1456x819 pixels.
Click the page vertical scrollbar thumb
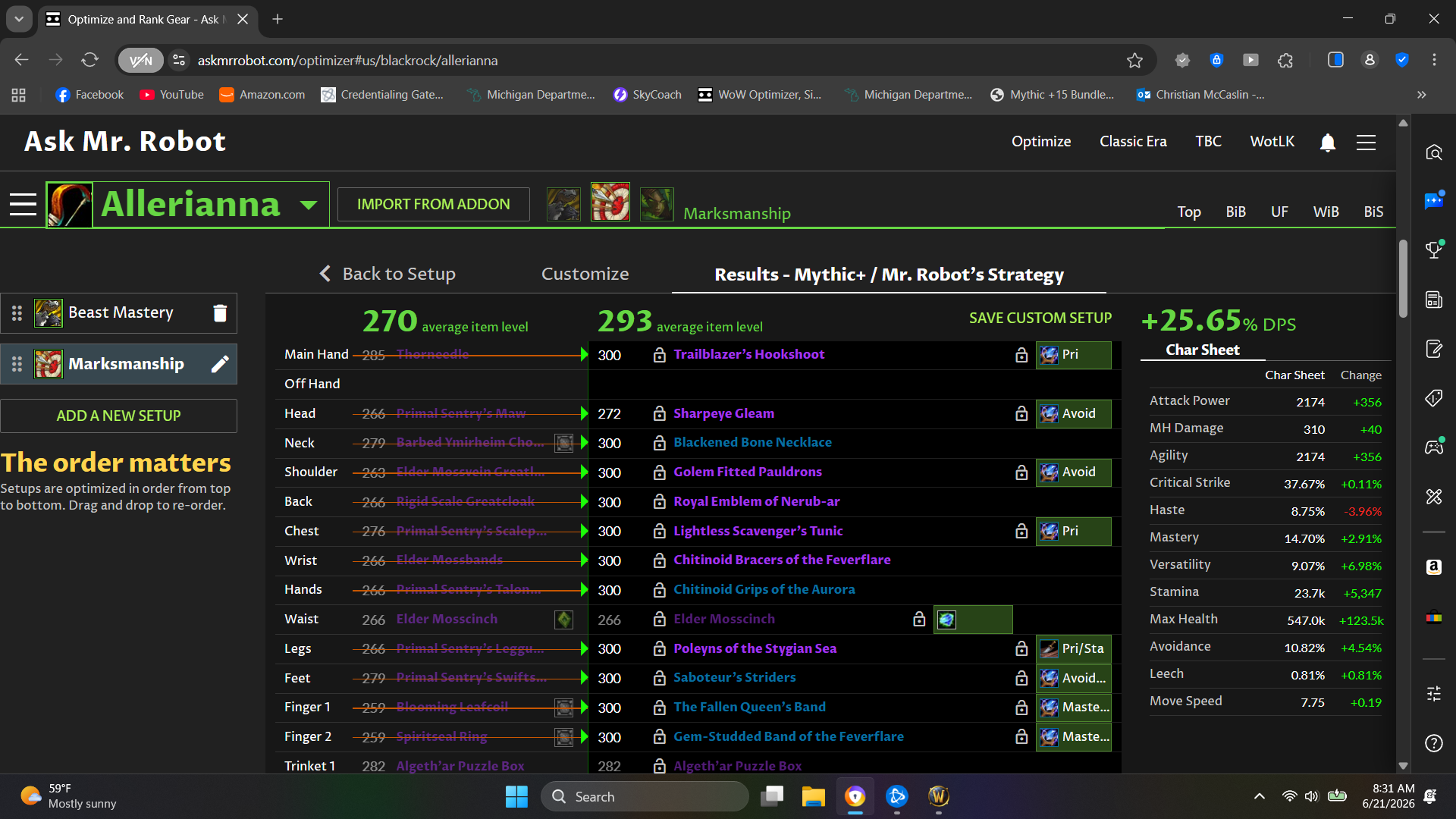click(x=1403, y=279)
